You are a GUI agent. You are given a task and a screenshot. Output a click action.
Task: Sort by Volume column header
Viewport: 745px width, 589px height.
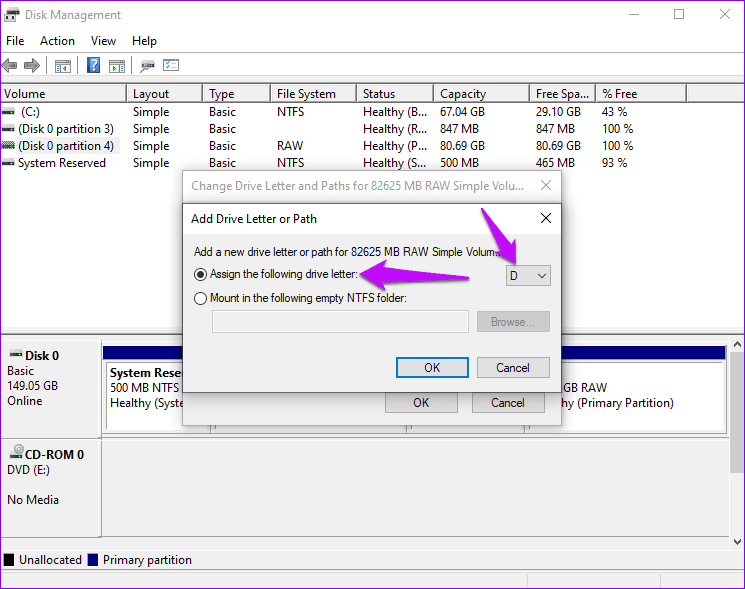click(x=63, y=94)
